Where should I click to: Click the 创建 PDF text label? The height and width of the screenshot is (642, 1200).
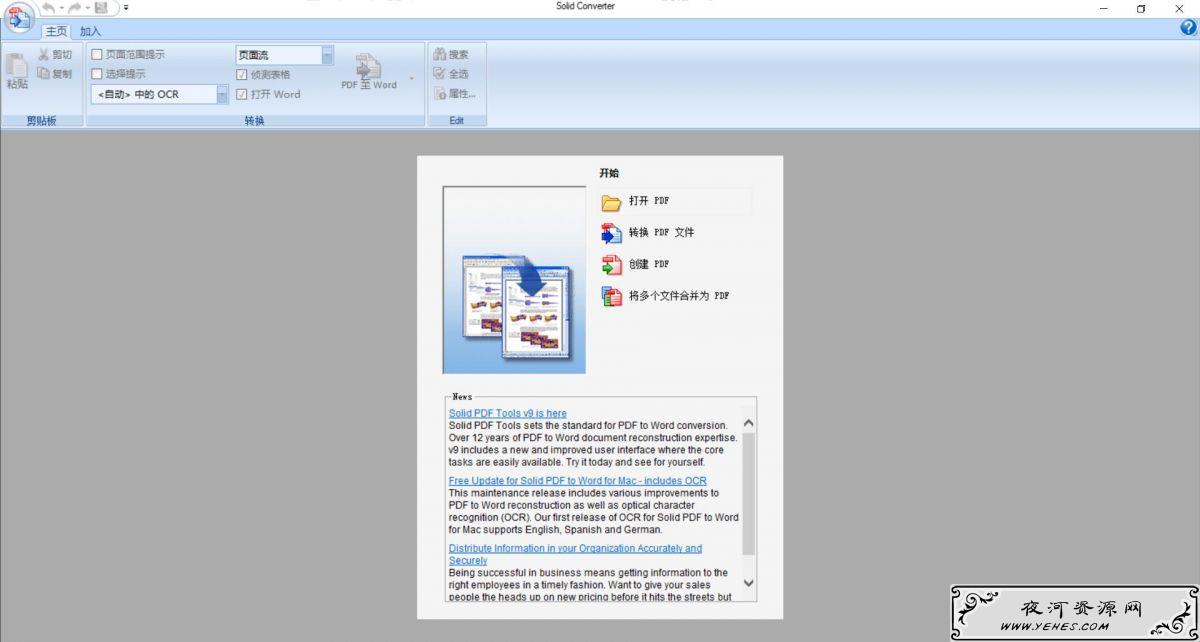coord(649,264)
